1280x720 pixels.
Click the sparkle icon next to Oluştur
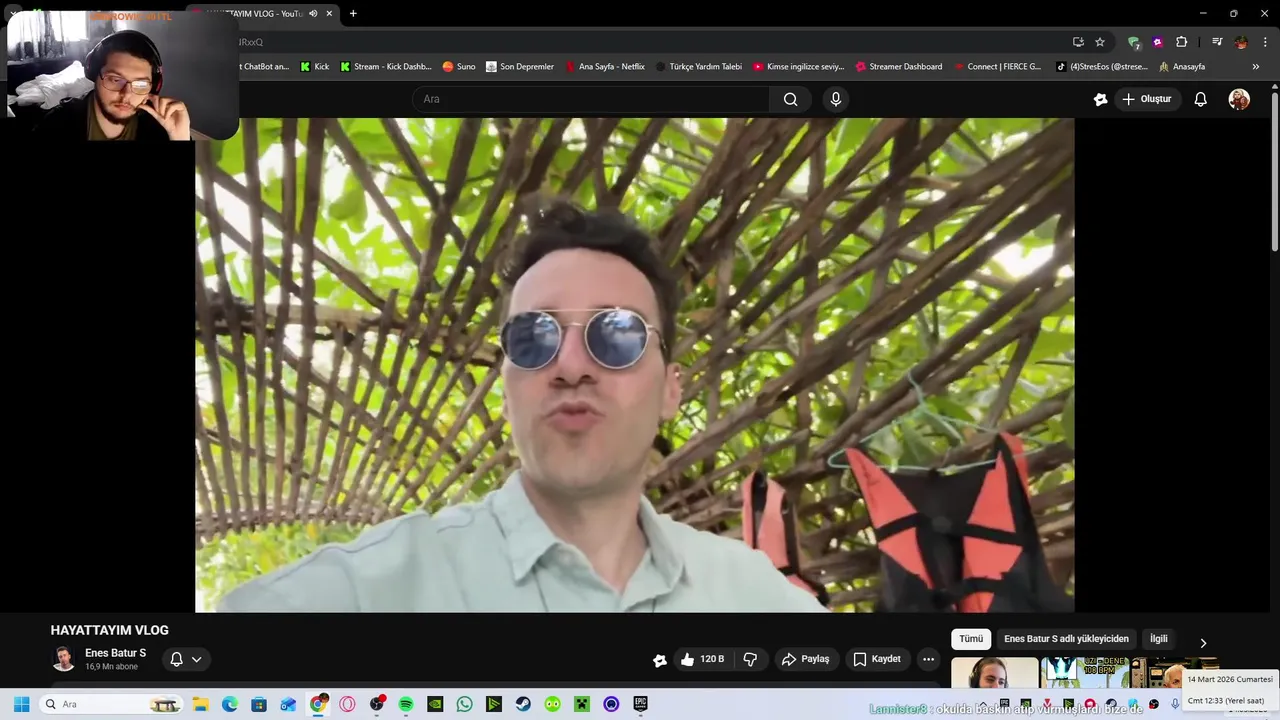tap(1101, 99)
